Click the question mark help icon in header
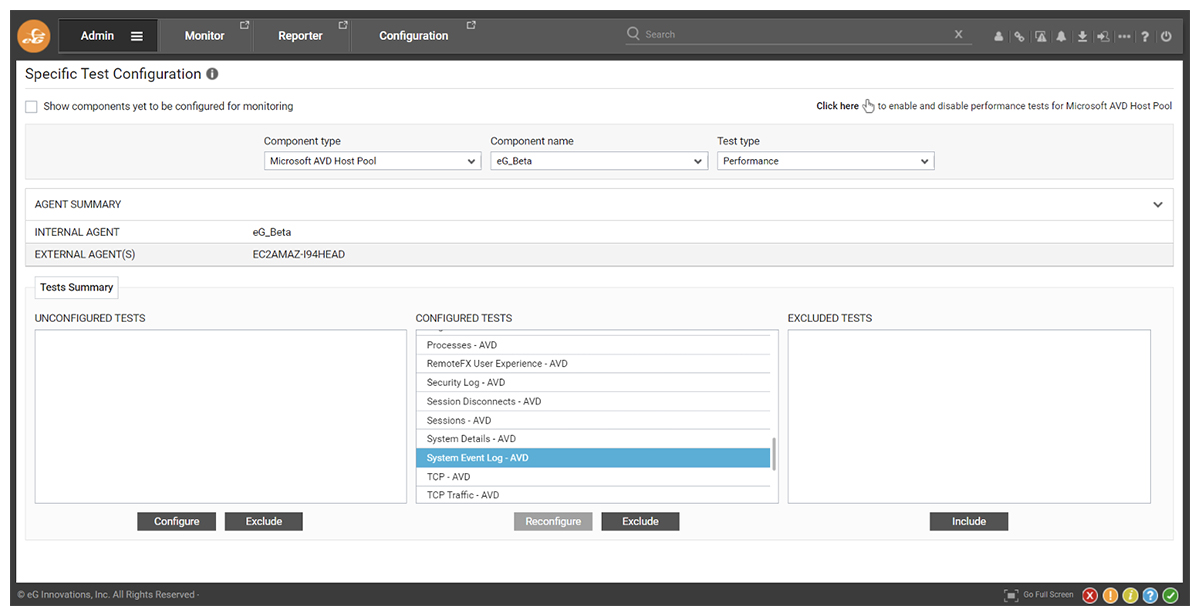 (1145, 36)
